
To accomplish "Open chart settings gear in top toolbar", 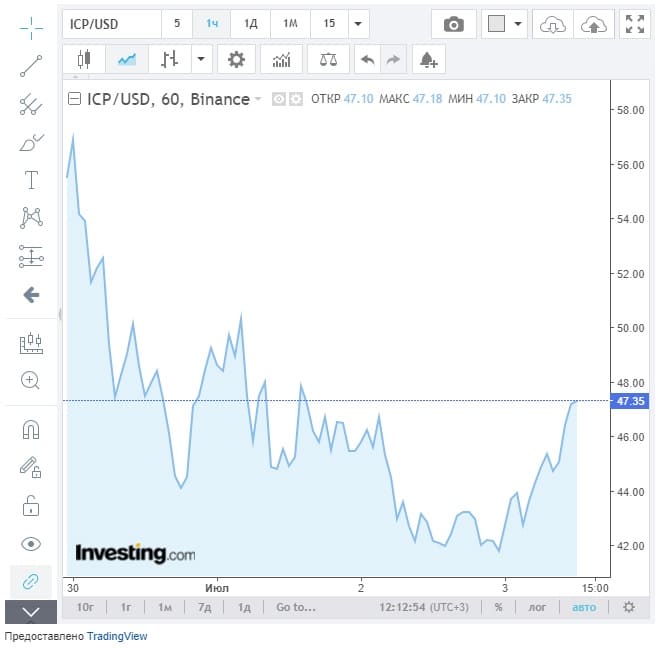I will click(x=236, y=60).
